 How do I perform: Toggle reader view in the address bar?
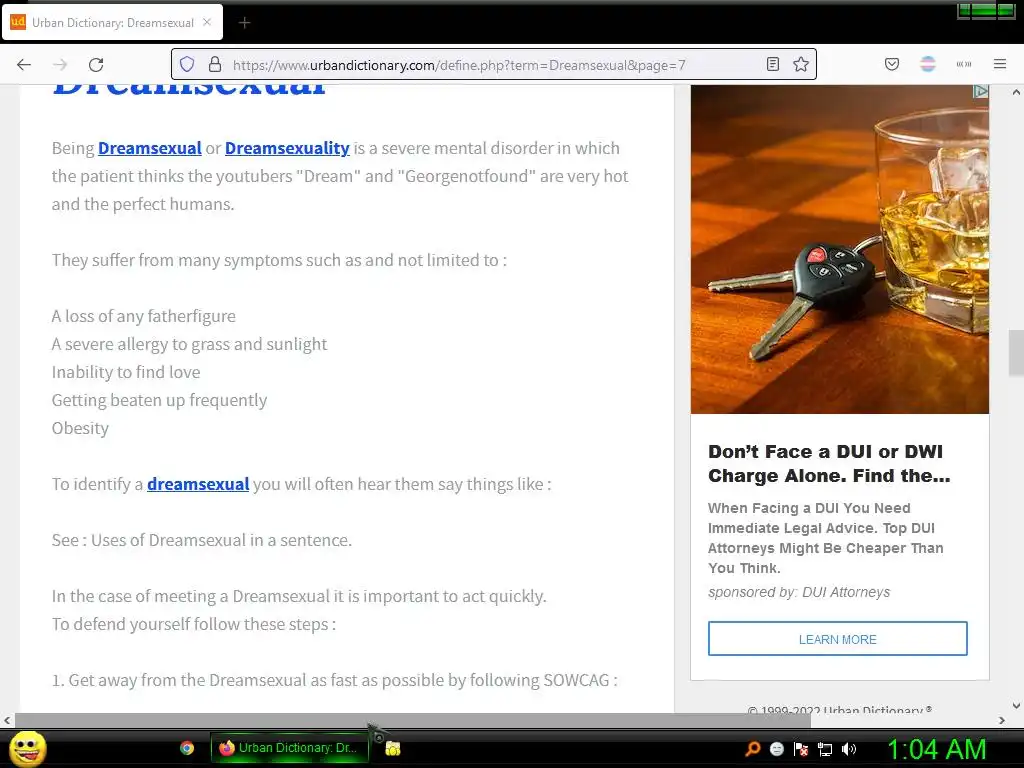click(773, 65)
